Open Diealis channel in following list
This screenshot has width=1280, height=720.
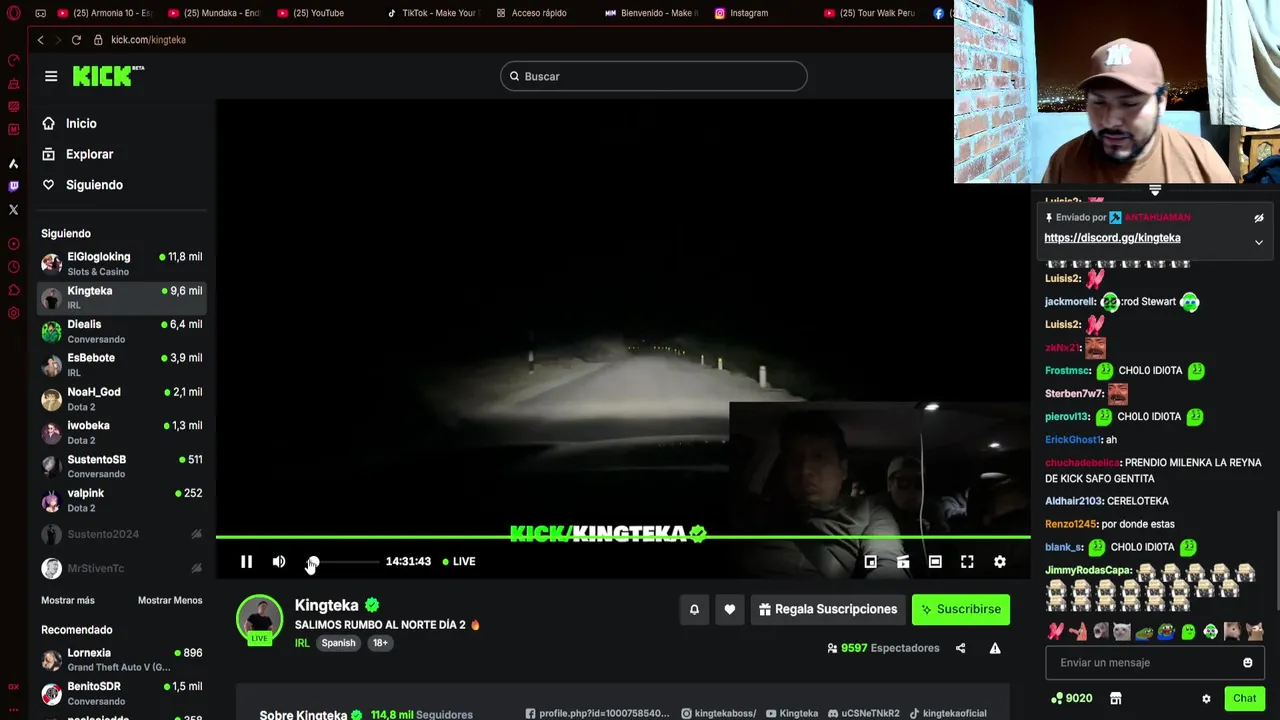(x=121, y=332)
